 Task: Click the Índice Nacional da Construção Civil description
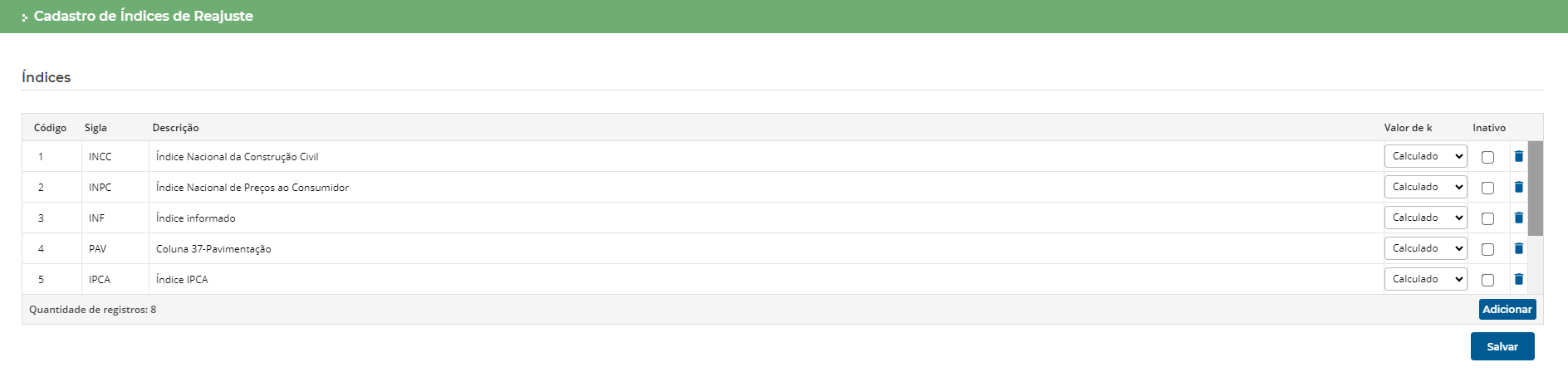pos(238,157)
